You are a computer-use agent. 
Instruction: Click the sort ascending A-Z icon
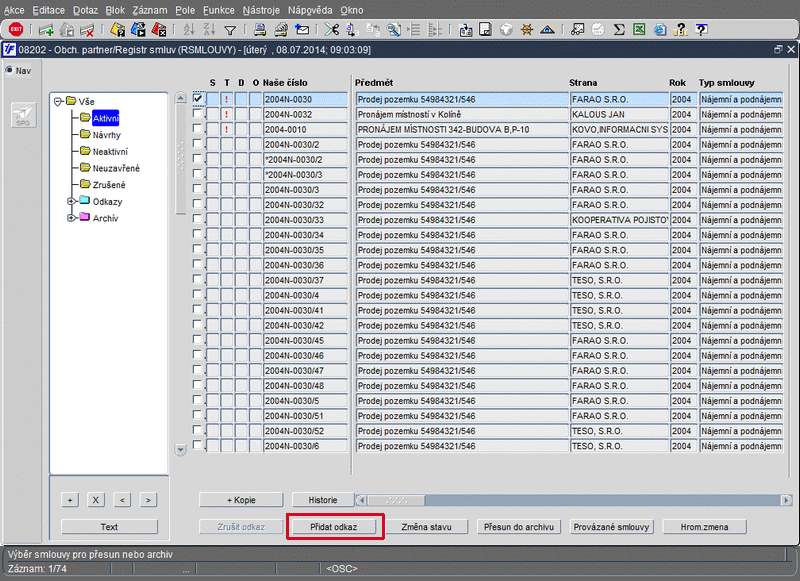point(189,30)
